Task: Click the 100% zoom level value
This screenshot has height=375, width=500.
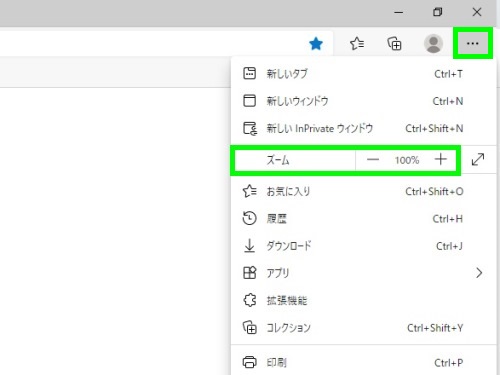Action: [407, 160]
